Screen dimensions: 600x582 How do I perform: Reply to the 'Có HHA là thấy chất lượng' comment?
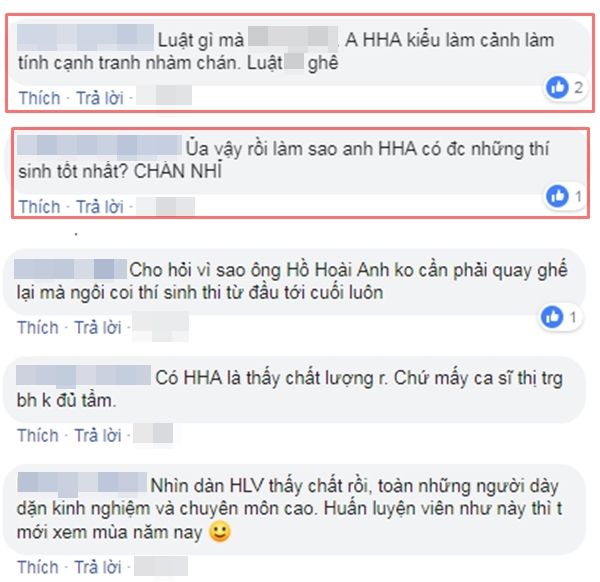(98, 435)
